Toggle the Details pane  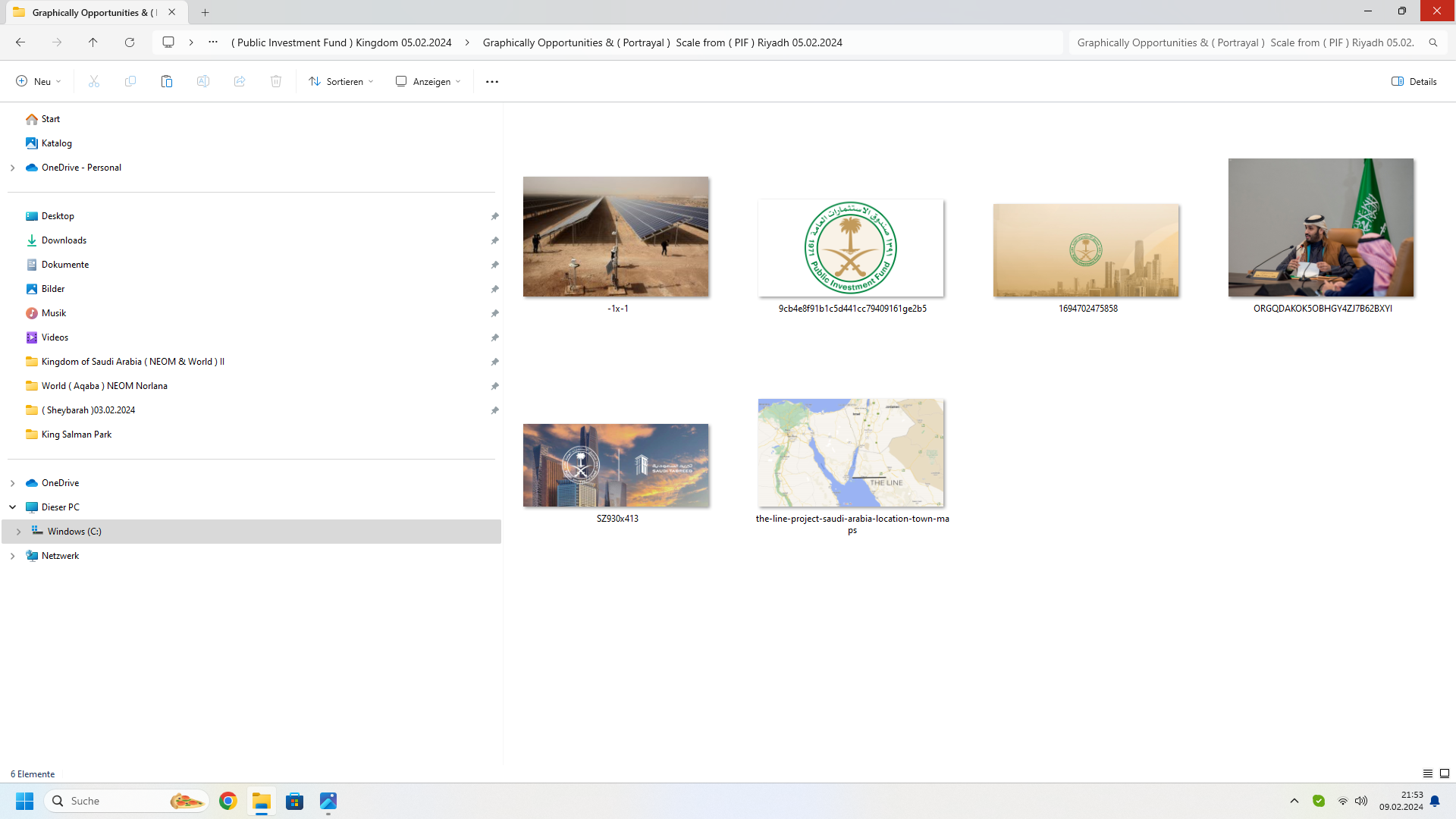pyautogui.click(x=1414, y=81)
